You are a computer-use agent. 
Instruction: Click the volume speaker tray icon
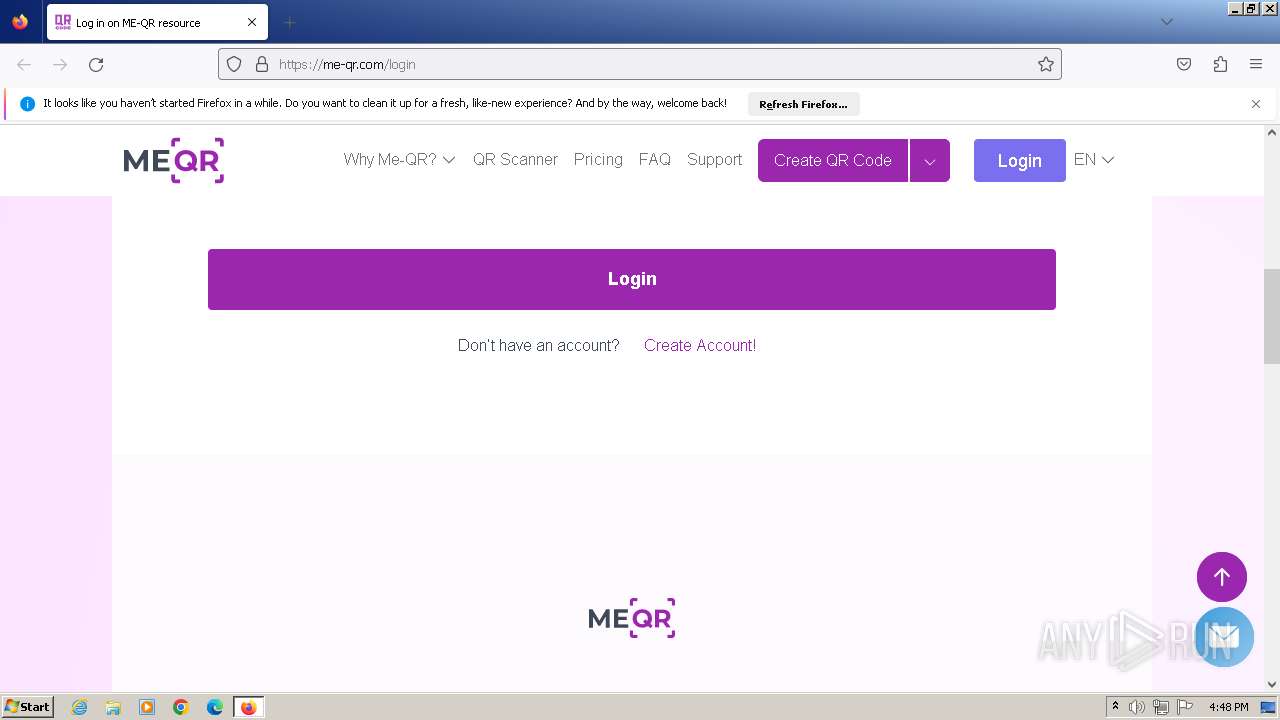pyautogui.click(x=1137, y=707)
